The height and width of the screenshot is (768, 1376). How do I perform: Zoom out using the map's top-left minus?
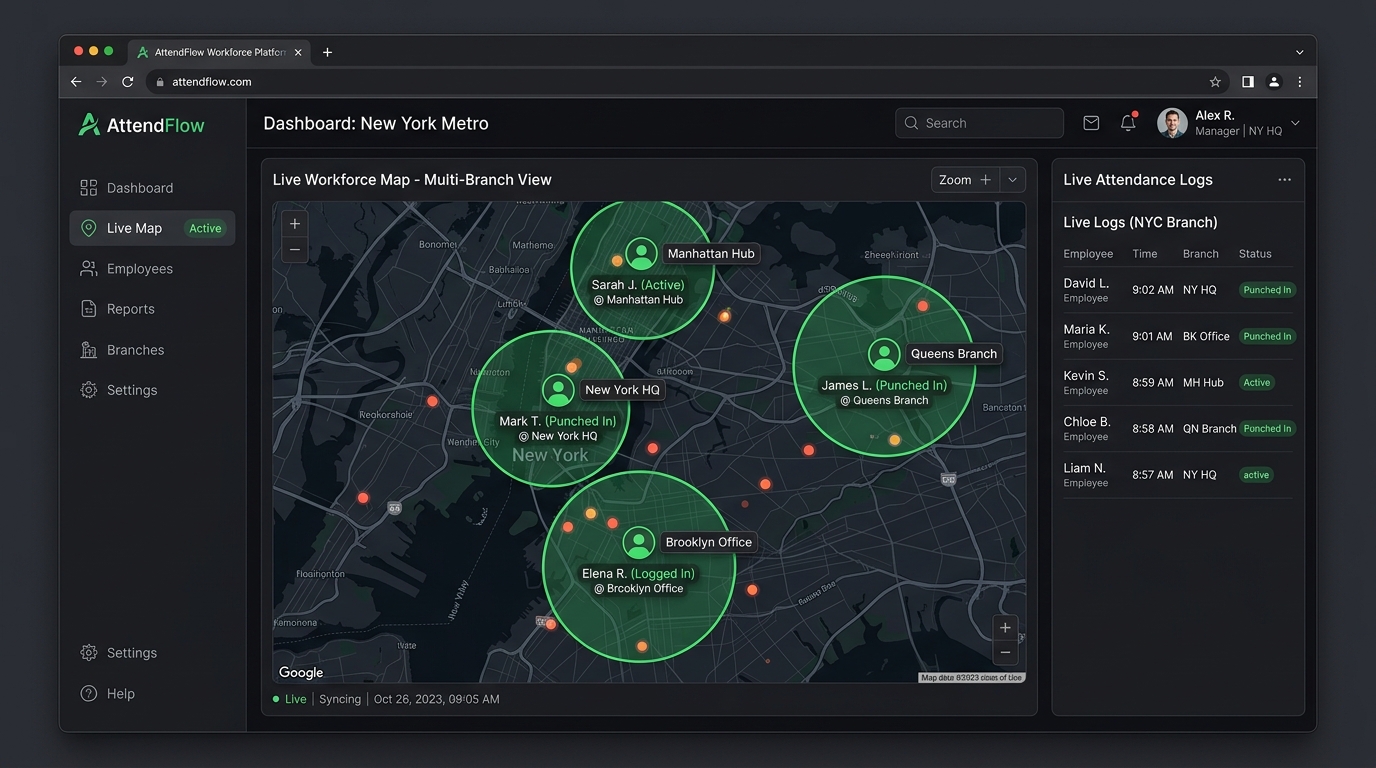click(295, 249)
